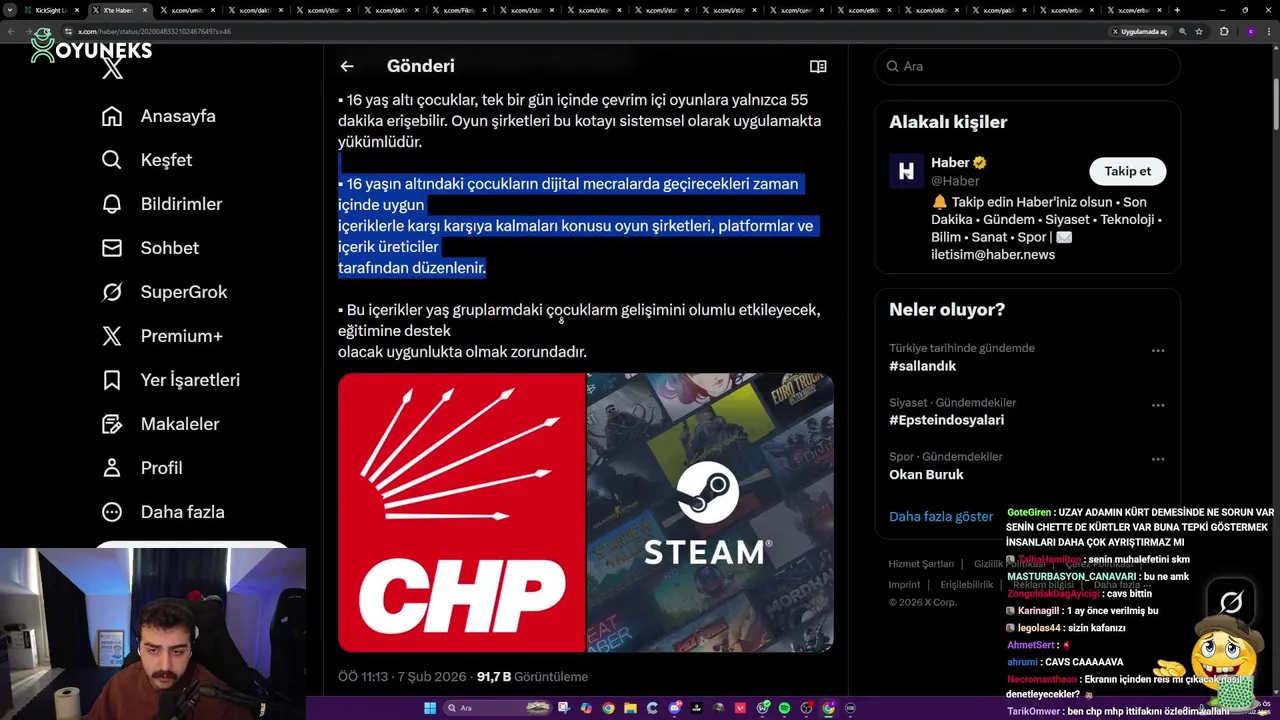
Task: Open more options for #sallandık trend
Action: [x=1157, y=351]
